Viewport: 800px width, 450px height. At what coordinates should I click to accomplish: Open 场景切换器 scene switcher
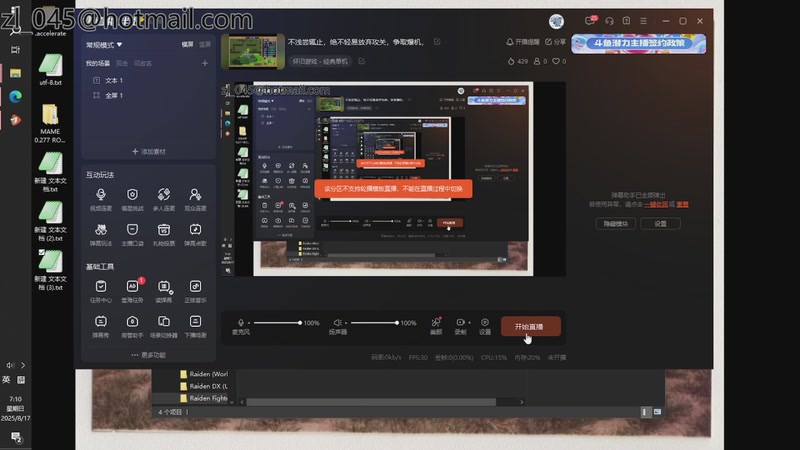point(164,326)
